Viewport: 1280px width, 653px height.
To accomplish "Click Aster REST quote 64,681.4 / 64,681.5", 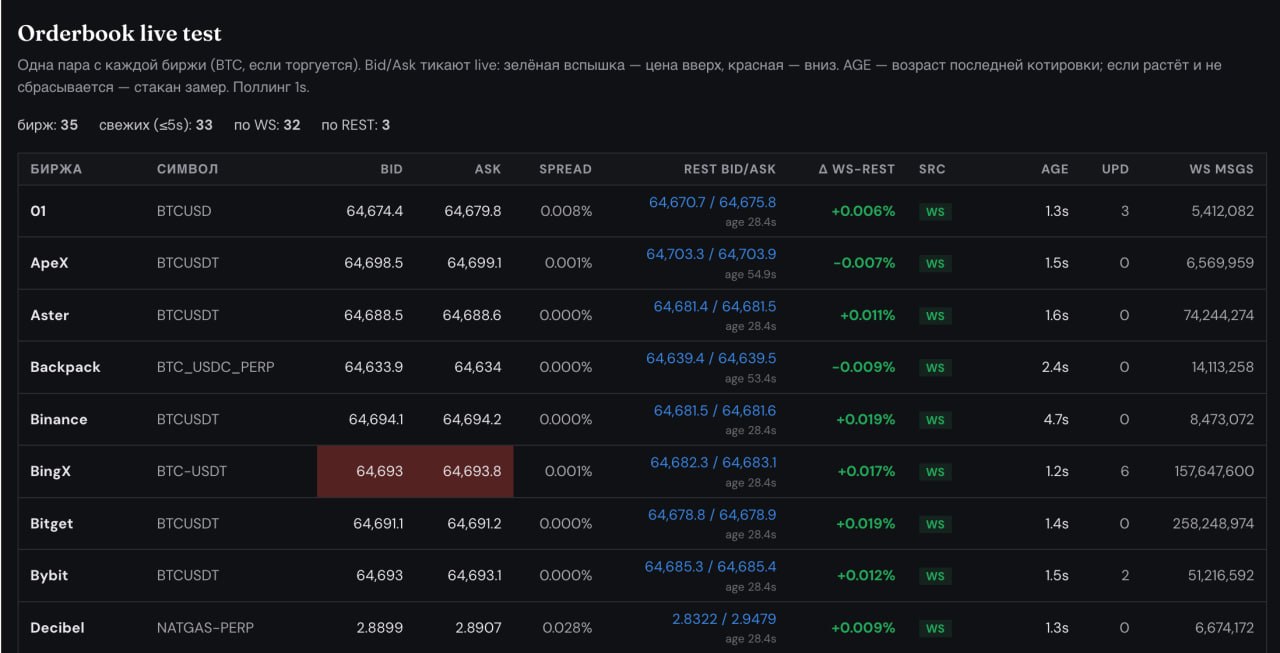I will (x=715, y=306).
